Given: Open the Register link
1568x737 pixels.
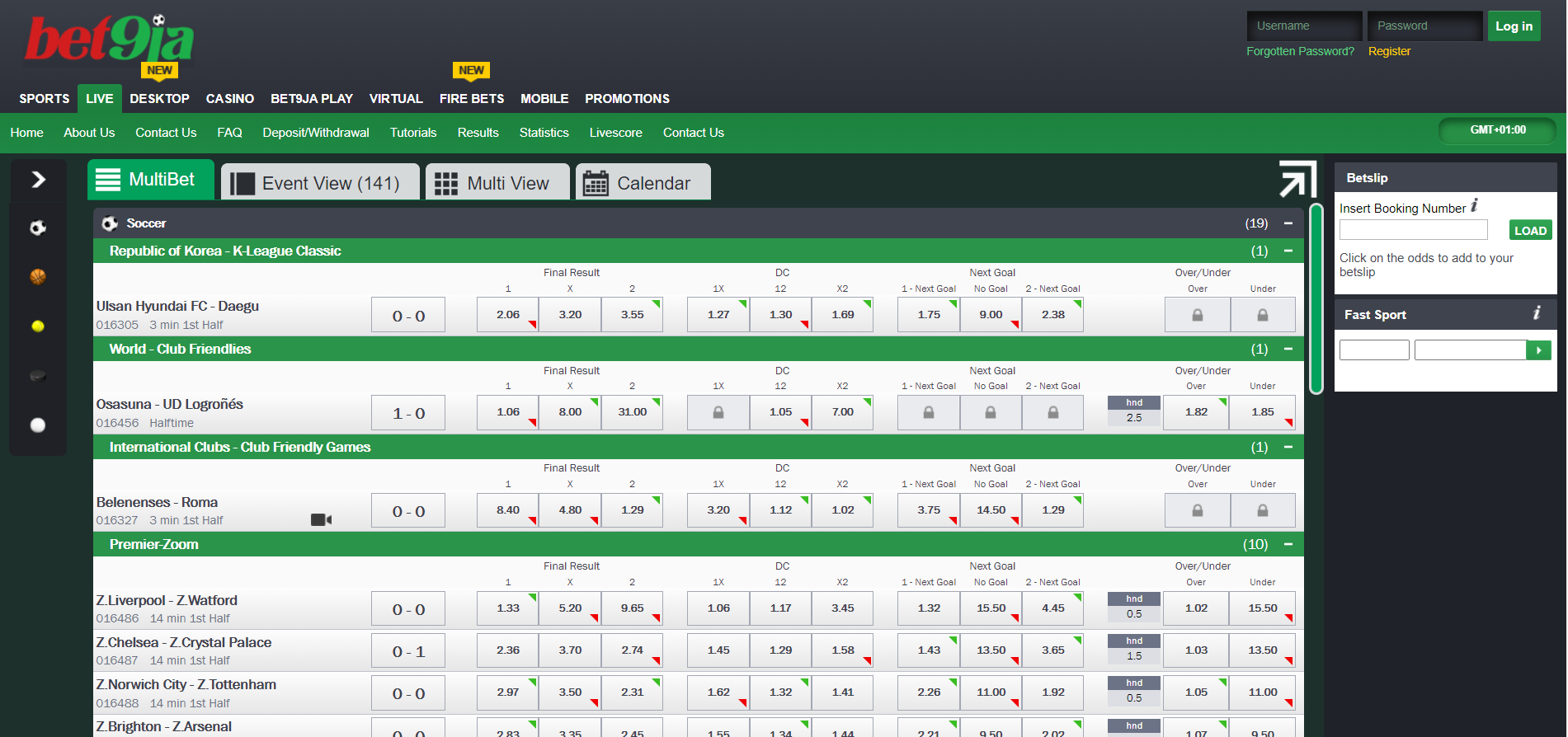Looking at the screenshot, I should coord(1390,51).
